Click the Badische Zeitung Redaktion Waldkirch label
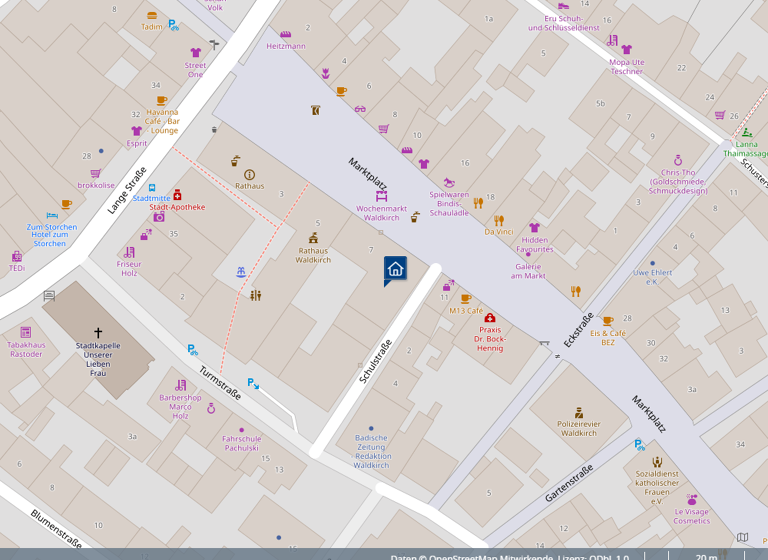The width and height of the screenshot is (768, 560). [371, 452]
